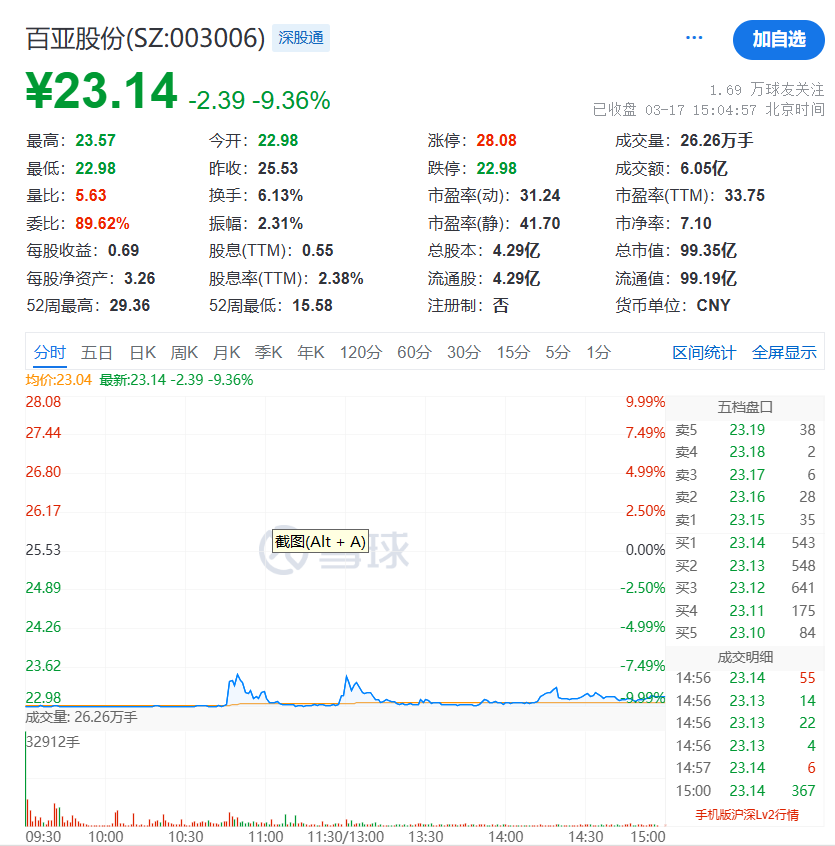The height and width of the screenshot is (846, 835).
Task: Click the 买3 order row with 641
Action: 745,588
